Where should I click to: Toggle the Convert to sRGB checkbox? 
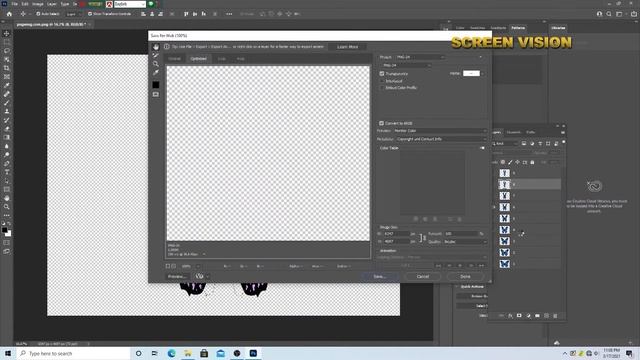tap(382, 123)
